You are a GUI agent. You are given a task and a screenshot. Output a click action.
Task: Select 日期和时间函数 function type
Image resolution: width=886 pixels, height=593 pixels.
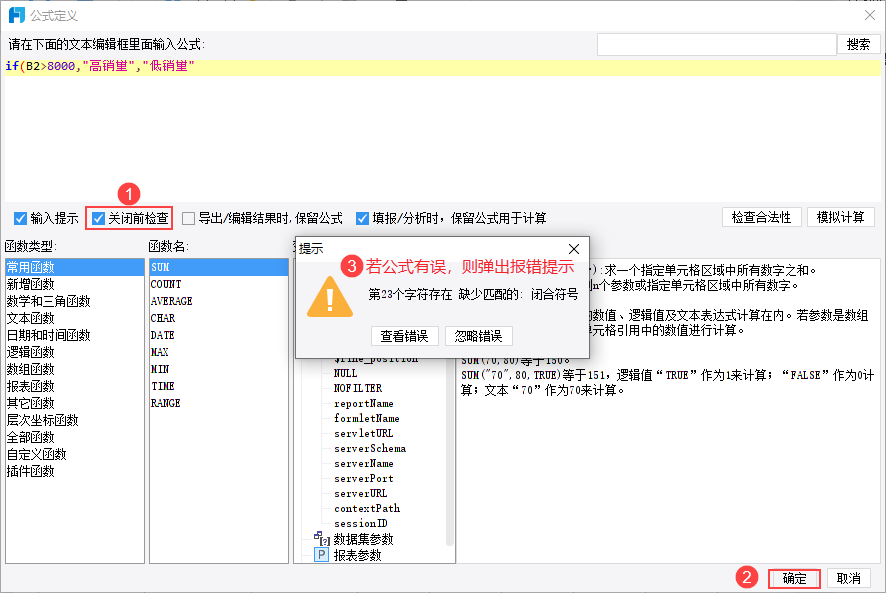click(x=75, y=335)
